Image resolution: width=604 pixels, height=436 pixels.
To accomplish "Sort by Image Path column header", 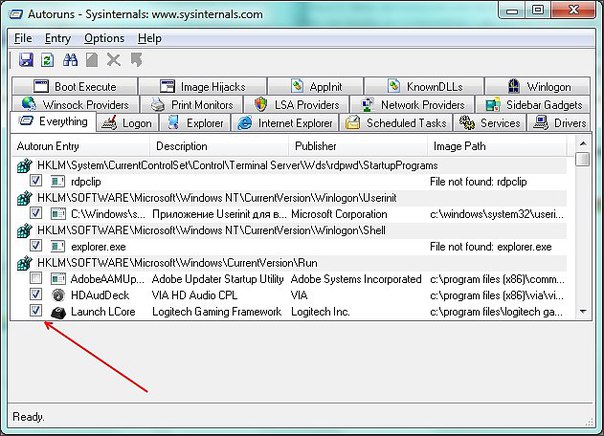I will pos(497,146).
